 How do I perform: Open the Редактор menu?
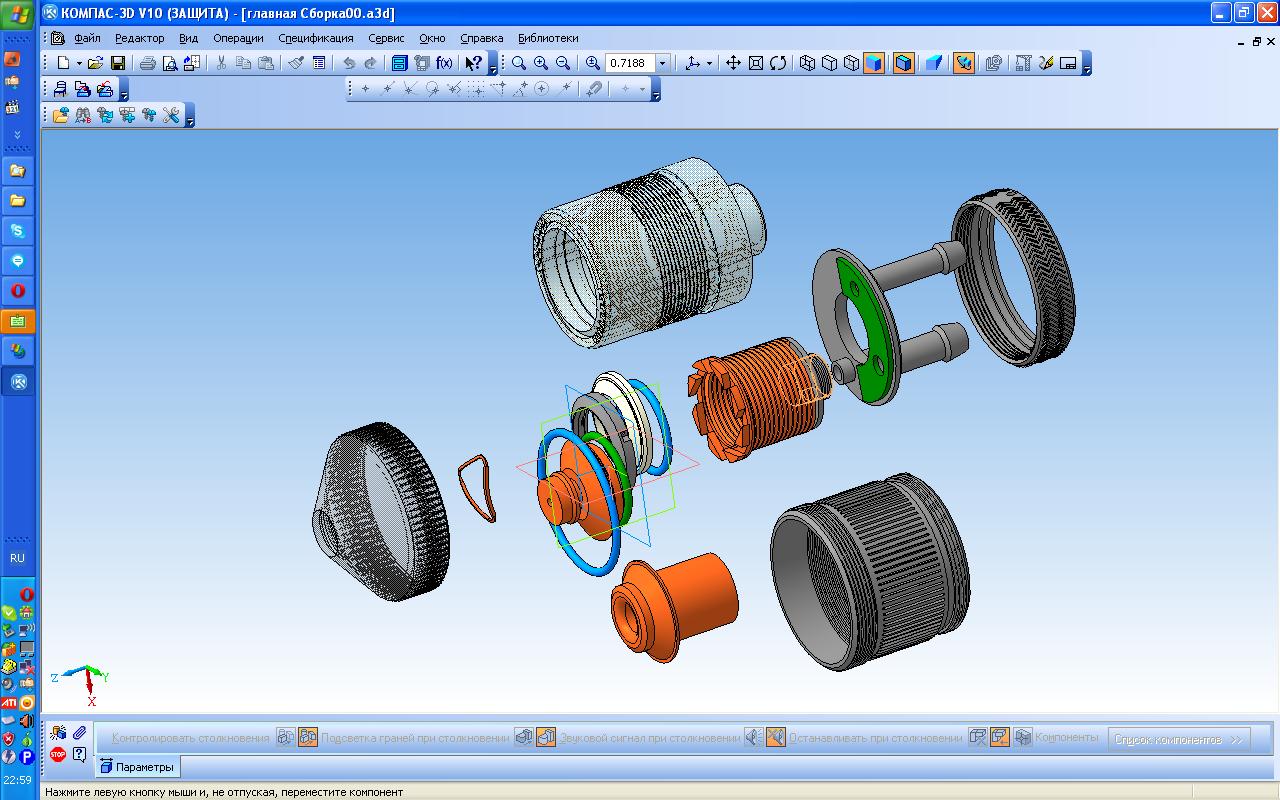point(140,38)
